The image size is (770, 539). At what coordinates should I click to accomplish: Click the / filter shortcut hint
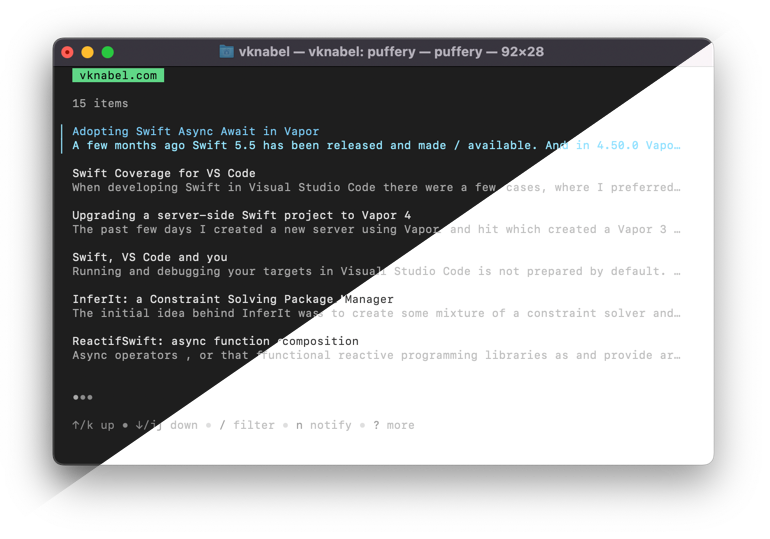click(247, 425)
